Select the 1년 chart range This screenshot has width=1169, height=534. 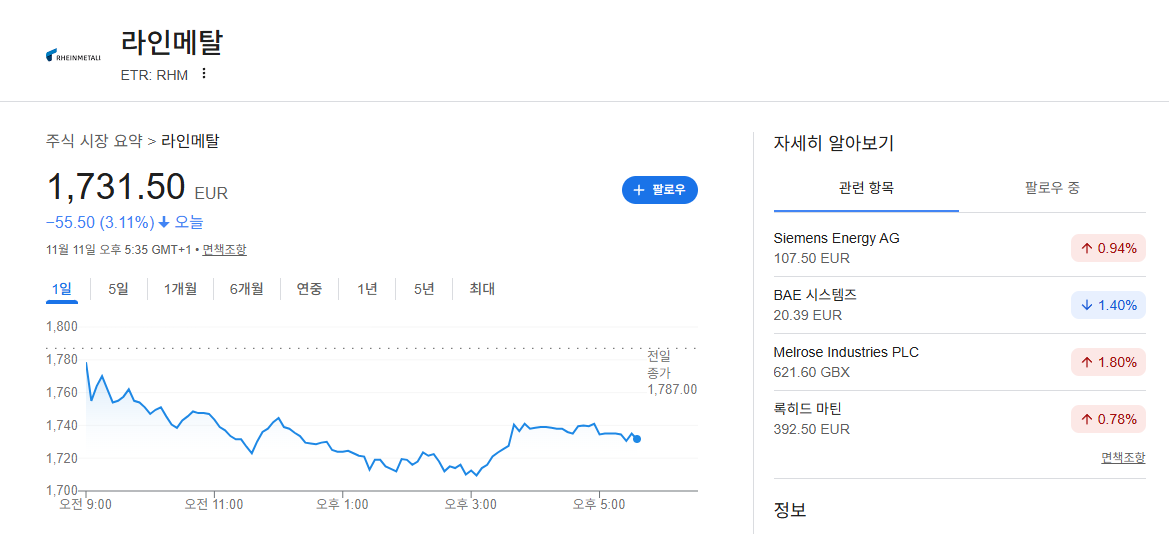pos(367,289)
